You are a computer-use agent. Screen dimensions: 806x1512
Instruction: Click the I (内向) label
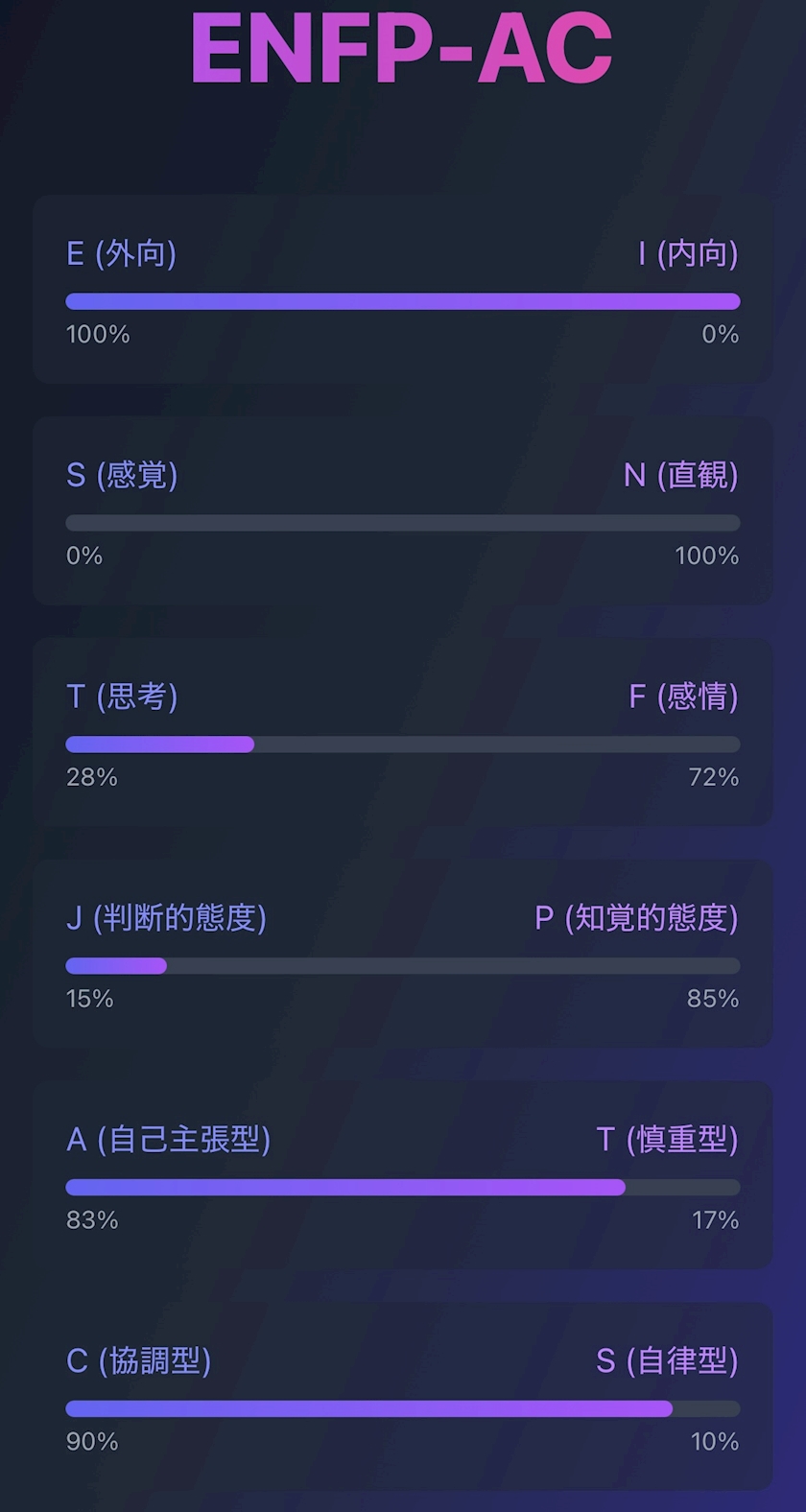[x=688, y=254]
